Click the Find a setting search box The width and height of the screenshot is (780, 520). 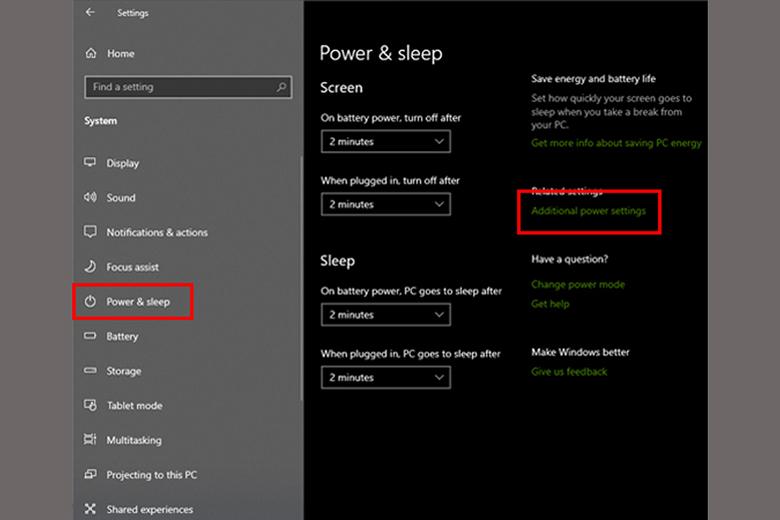pos(180,87)
